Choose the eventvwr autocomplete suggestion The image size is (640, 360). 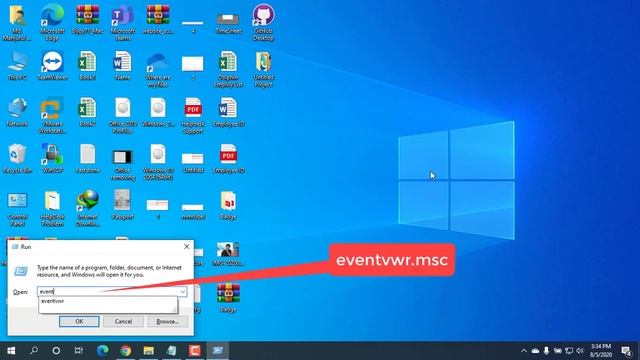[x=108, y=301]
